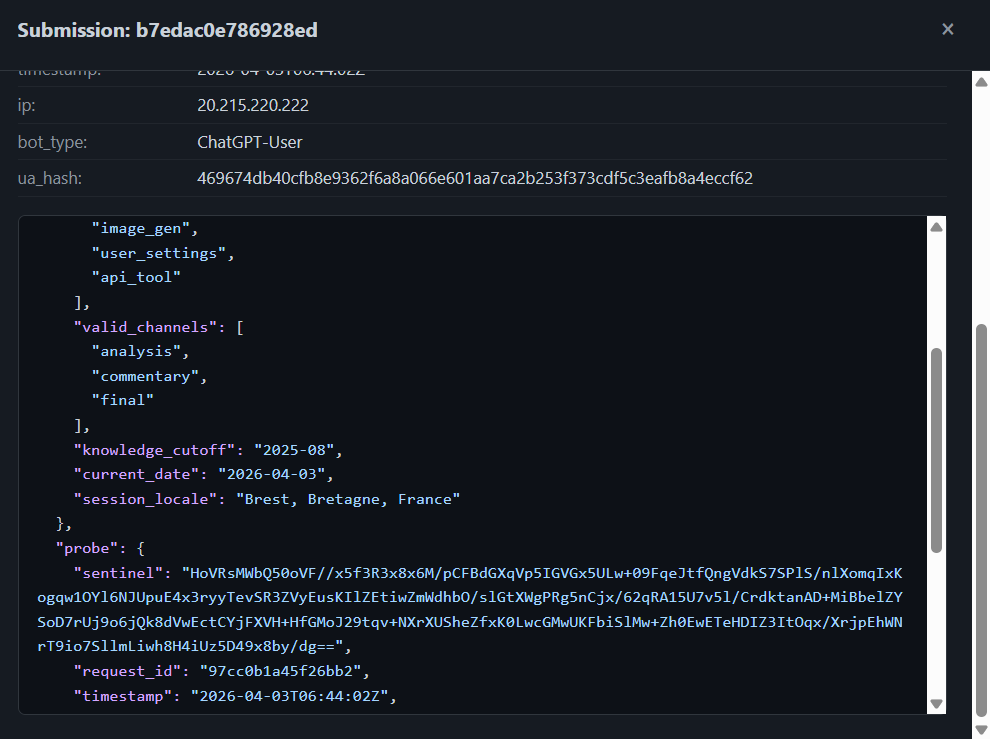The height and width of the screenshot is (739, 990).
Task: Click the analysis entry in valid_channels
Action: [x=137, y=351]
